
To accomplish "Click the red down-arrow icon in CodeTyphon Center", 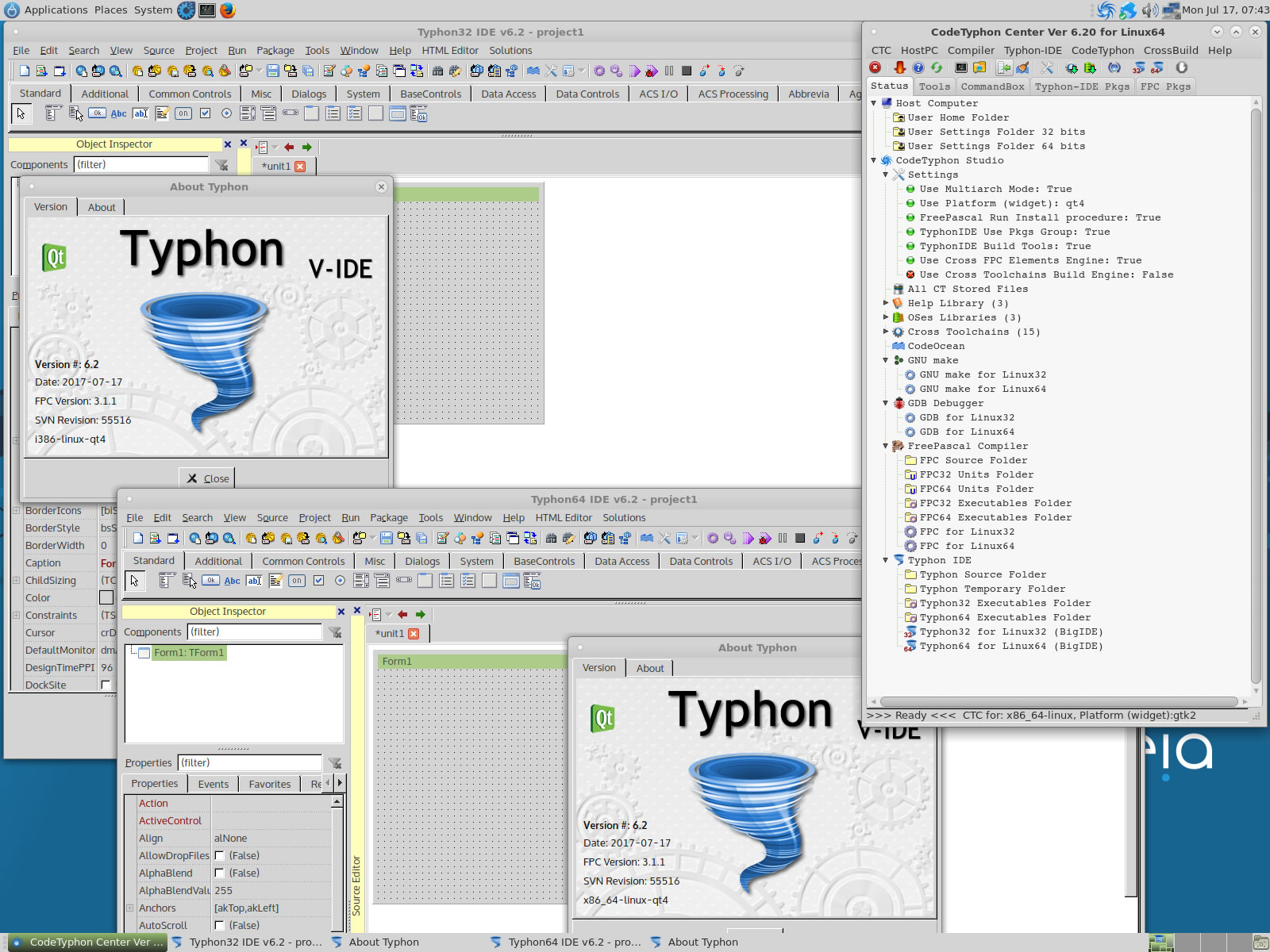I will (x=899, y=68).
